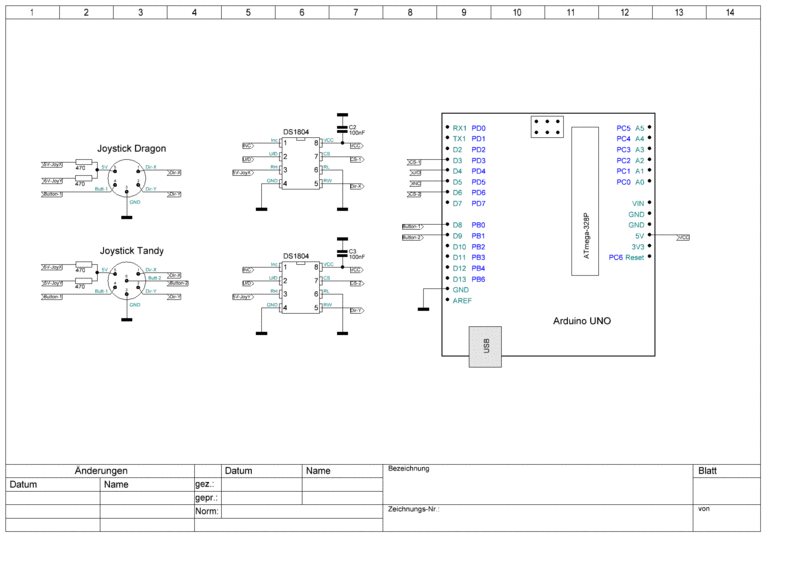The image size is (800, 566).
Task: Select the D13 pin label
Action: [459, 279]
